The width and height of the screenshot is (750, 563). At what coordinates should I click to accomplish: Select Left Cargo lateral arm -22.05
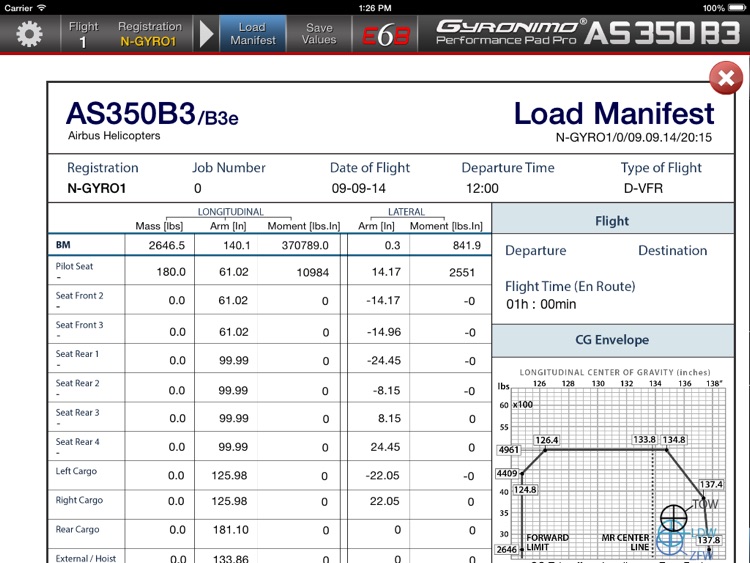point(383,476)
